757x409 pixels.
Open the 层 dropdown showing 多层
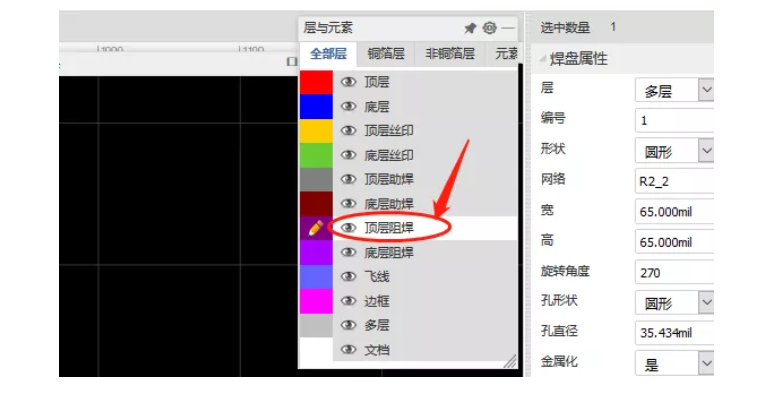[x=674, y=90]
